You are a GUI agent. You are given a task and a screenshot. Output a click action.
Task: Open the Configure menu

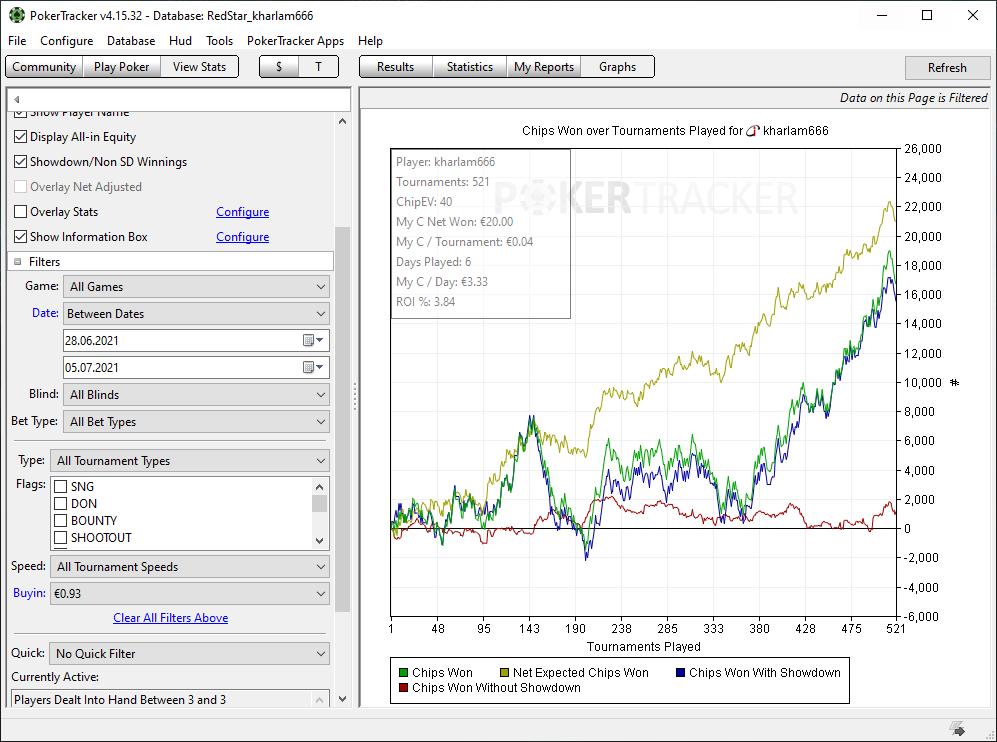pos(67,41)
